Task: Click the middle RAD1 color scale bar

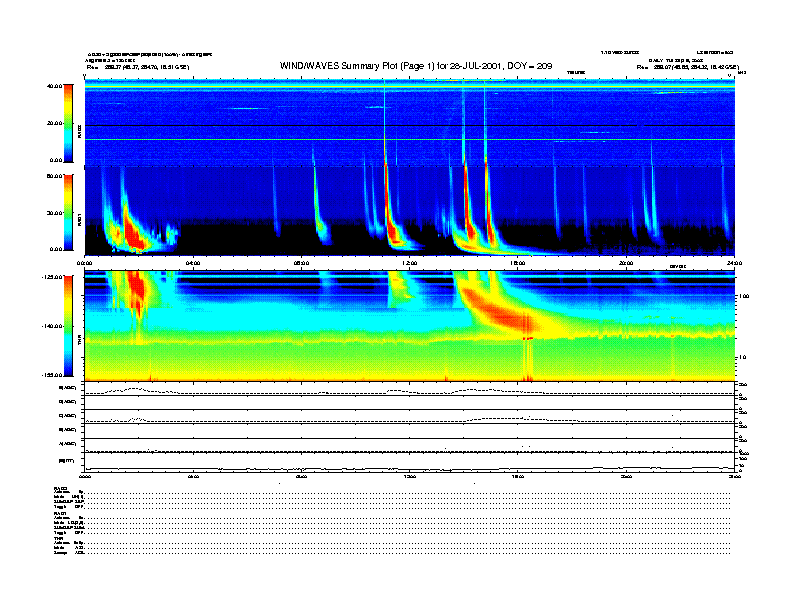Action: (68, 212)
